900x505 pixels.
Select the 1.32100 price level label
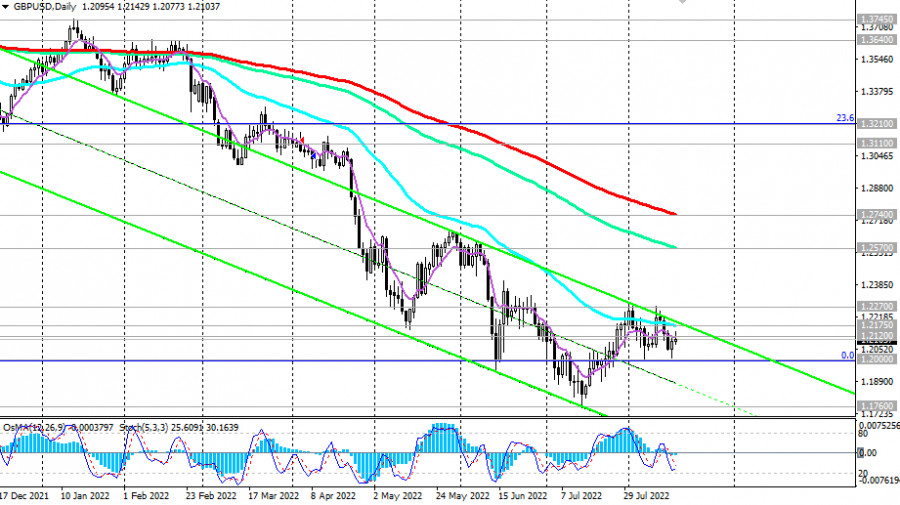point(876,124)
